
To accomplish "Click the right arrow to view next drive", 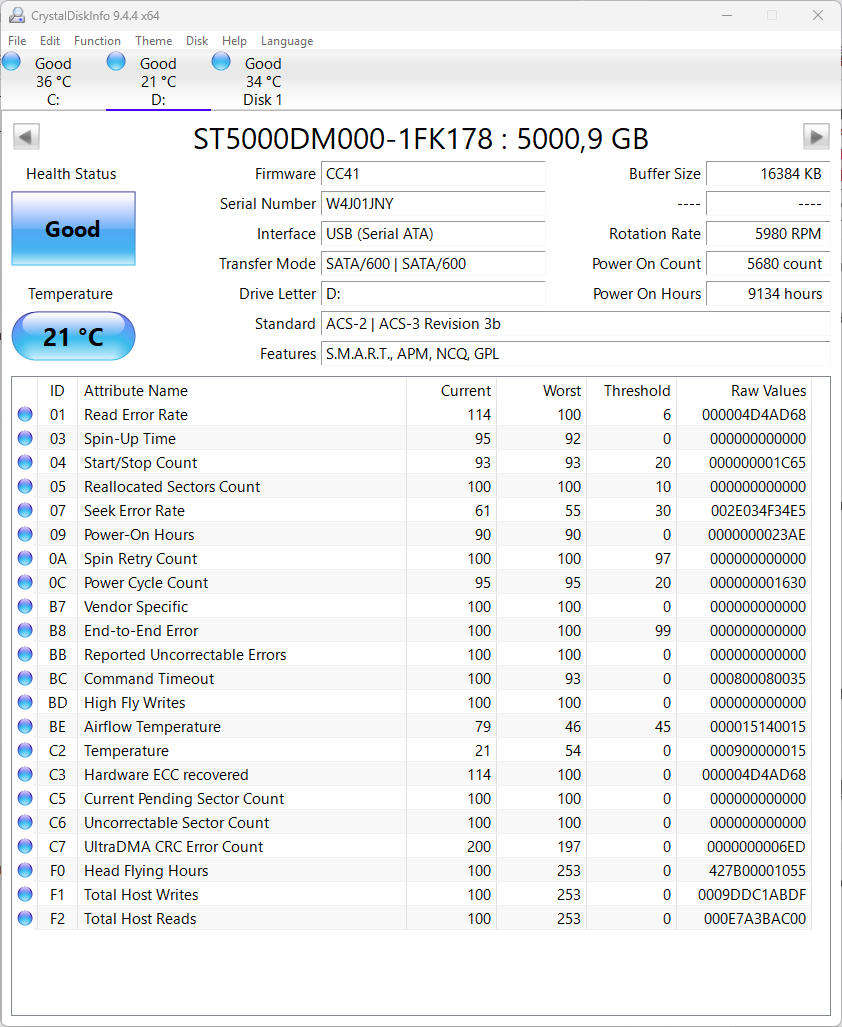I will click(816, 137).
